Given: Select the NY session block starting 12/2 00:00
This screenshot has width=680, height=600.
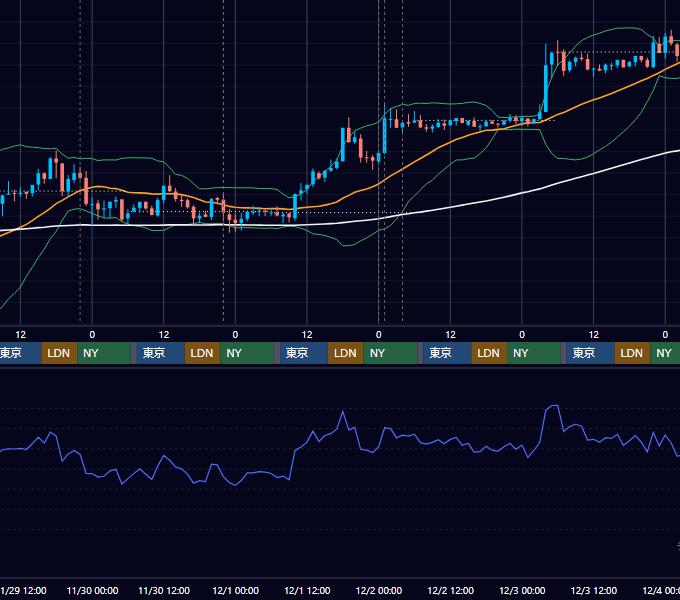Looking at the screenshot, I should coord(390,353).
